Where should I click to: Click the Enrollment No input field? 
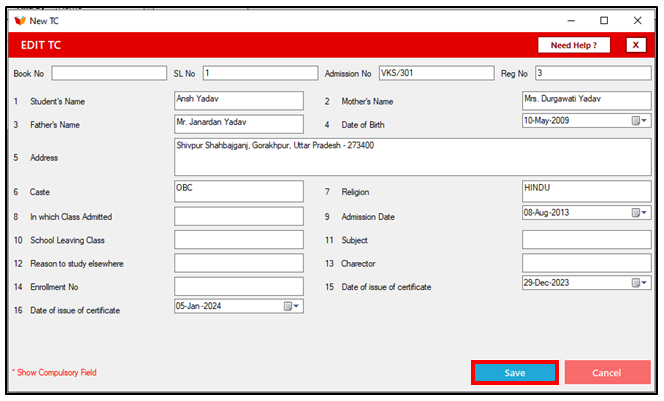coord(239,286)
